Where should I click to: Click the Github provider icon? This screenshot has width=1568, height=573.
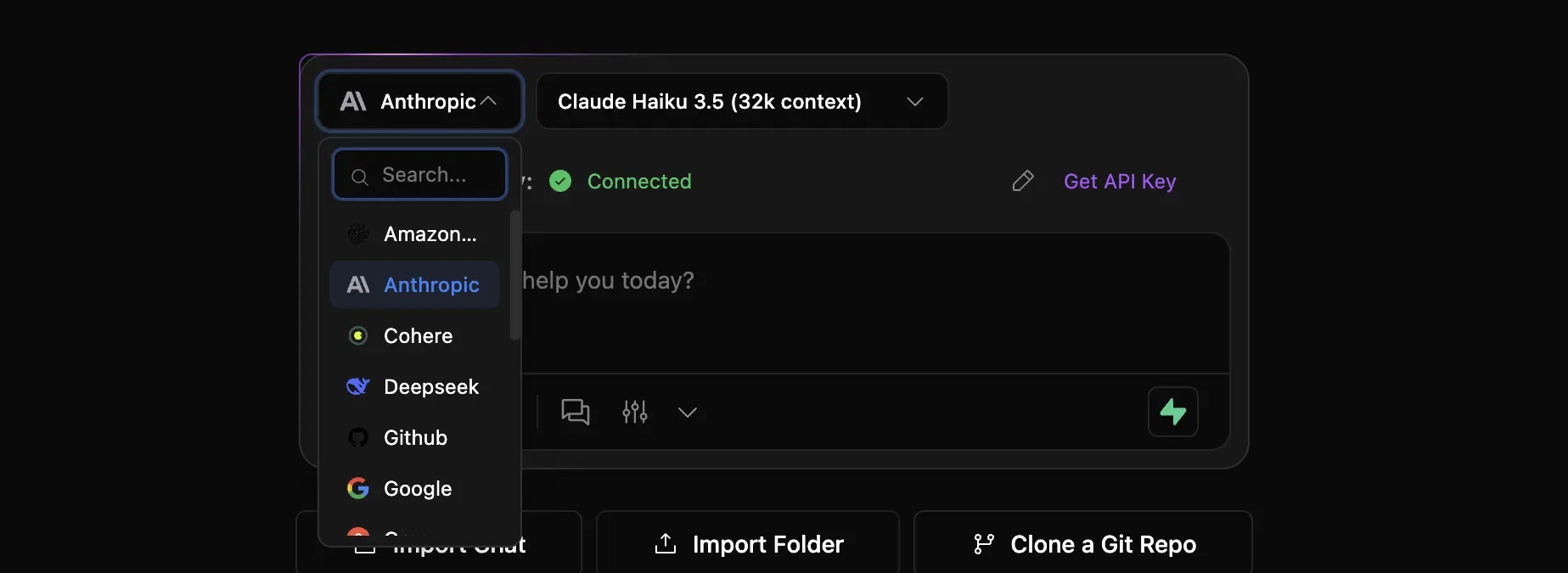pos(357,437)
